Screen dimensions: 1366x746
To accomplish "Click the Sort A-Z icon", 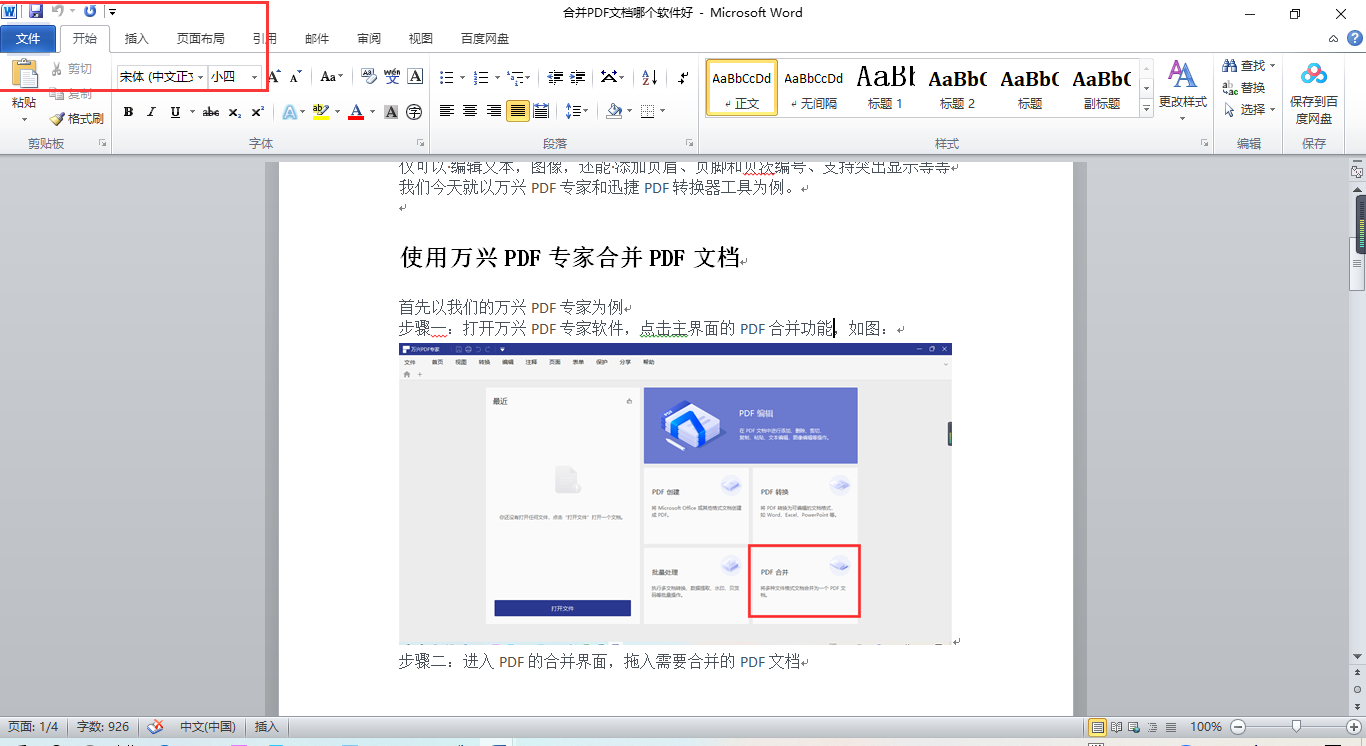I will pyautogui.click(x=649, y=77).
